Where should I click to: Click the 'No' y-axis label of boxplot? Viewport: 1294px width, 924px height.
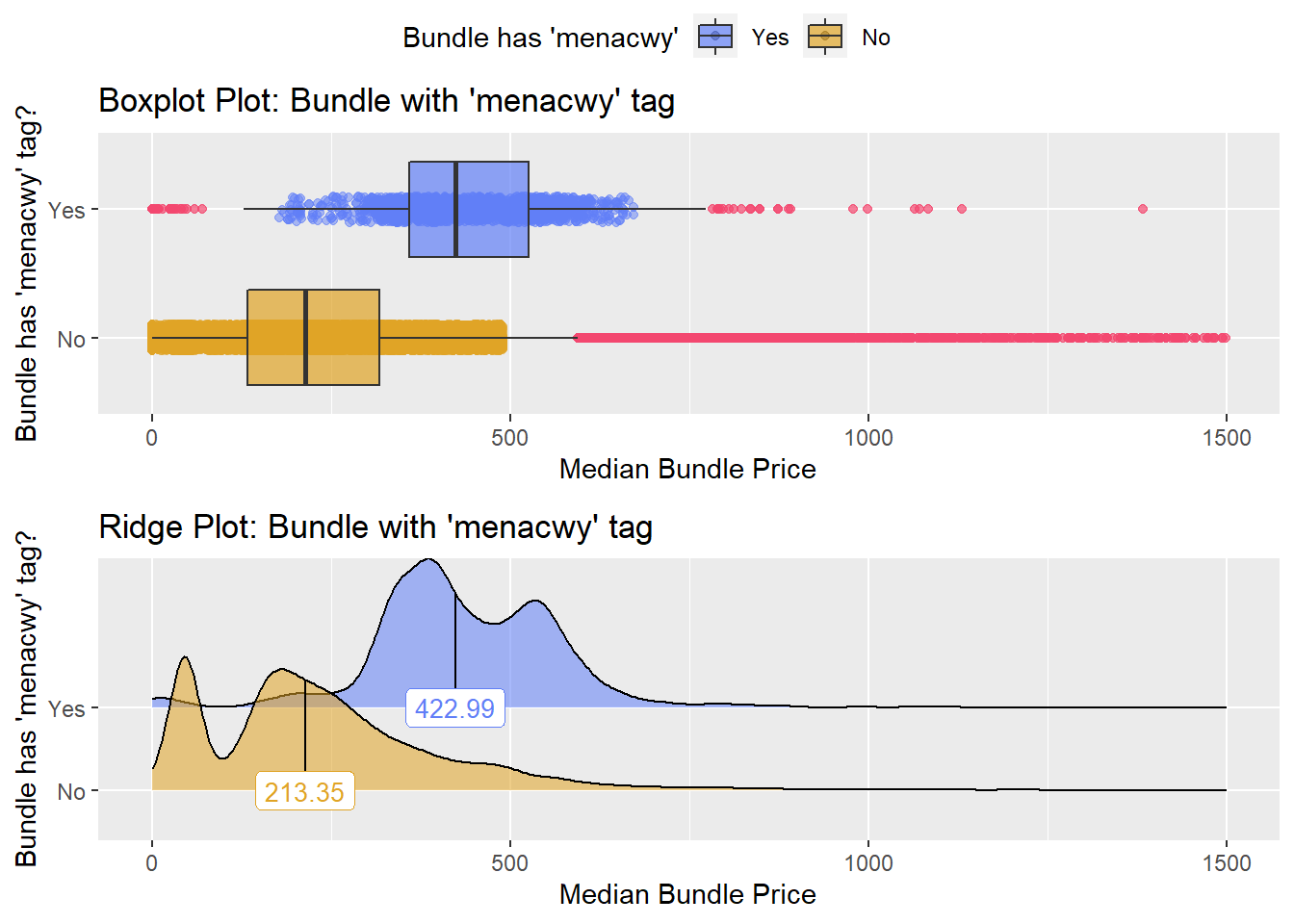[x=71, y=339]
